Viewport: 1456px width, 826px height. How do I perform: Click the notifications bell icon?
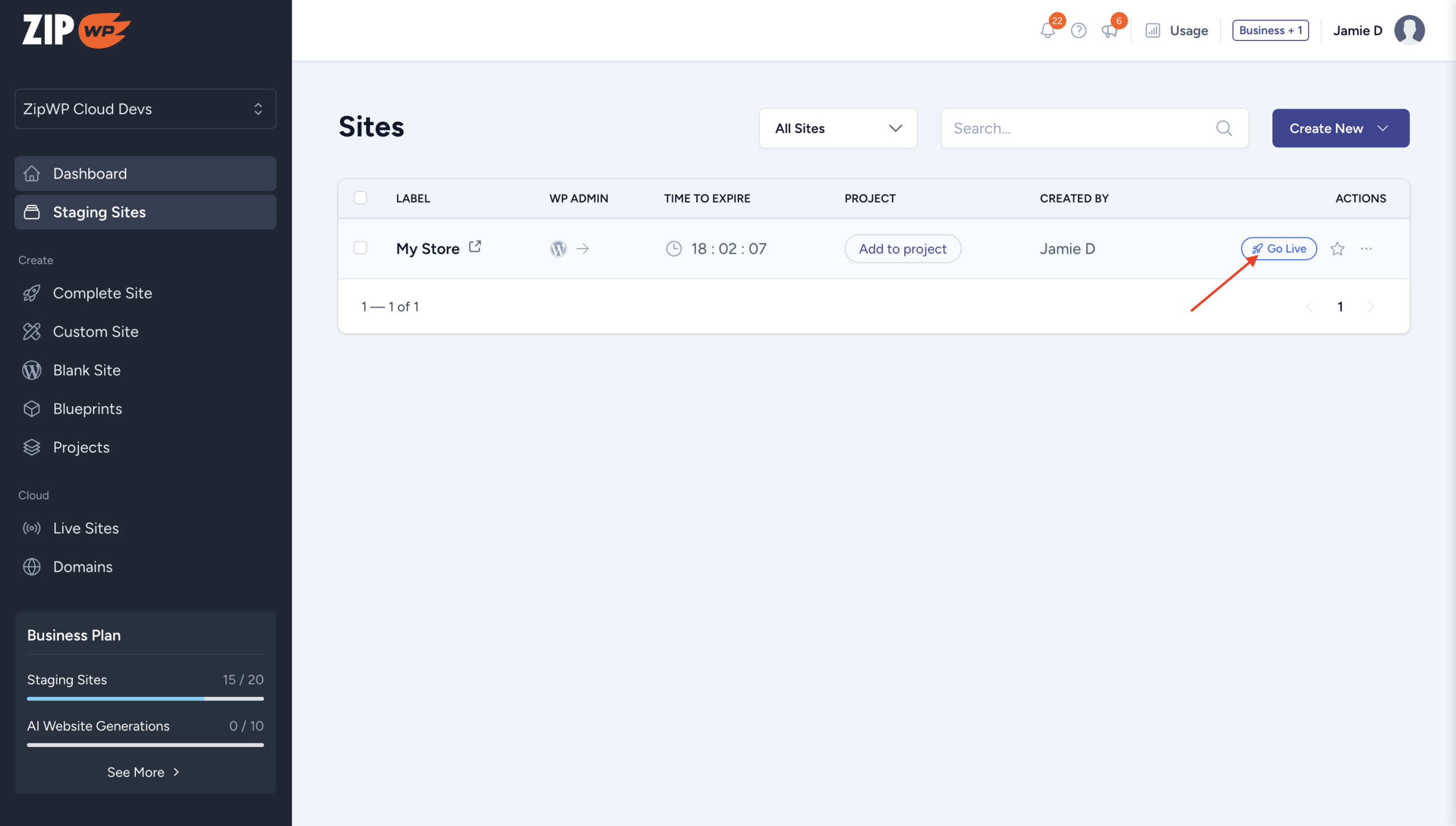[1048, 30]
